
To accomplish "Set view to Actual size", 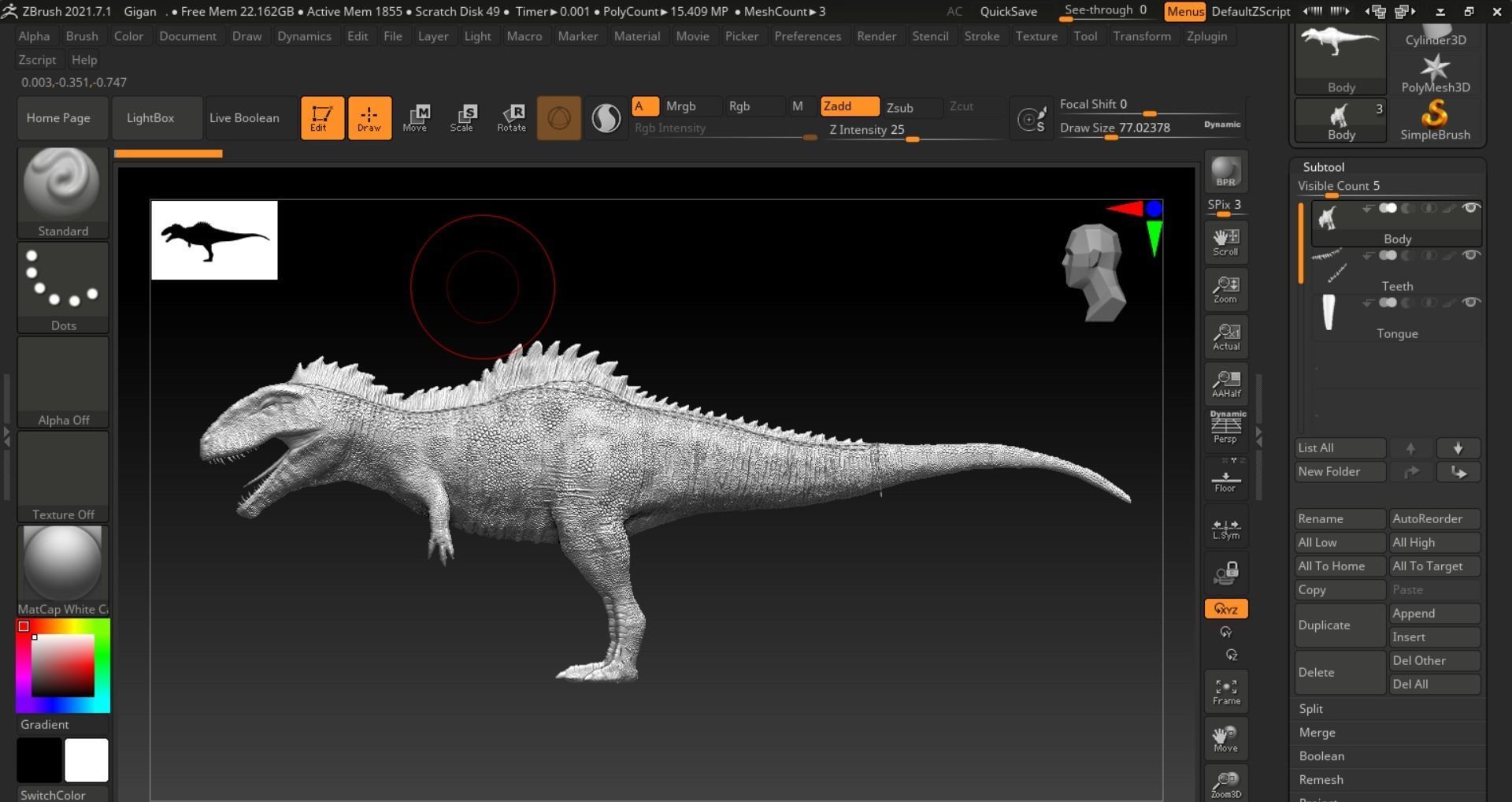I will [1225, 336].
